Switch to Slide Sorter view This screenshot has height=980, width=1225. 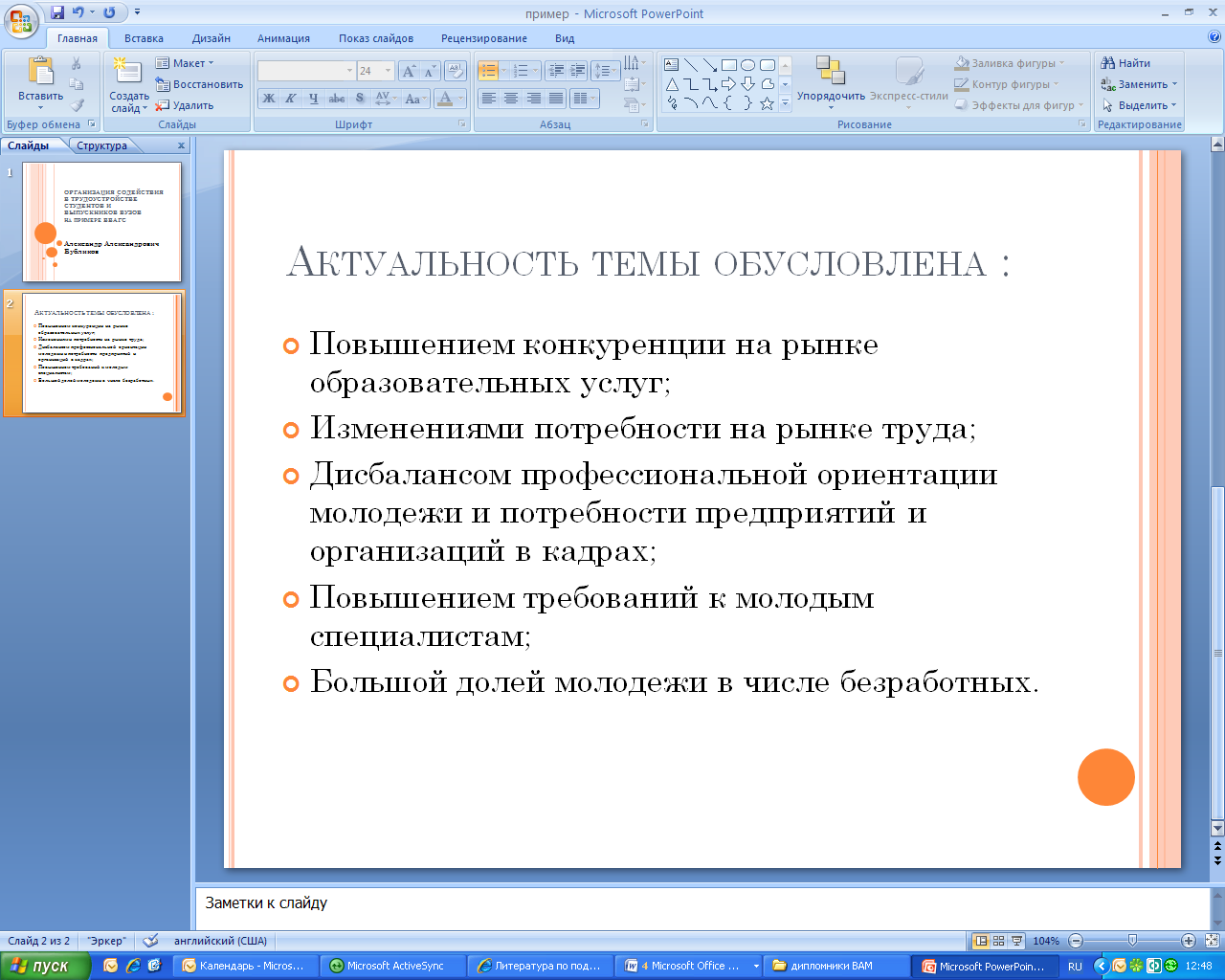click(x=999, y=942)
